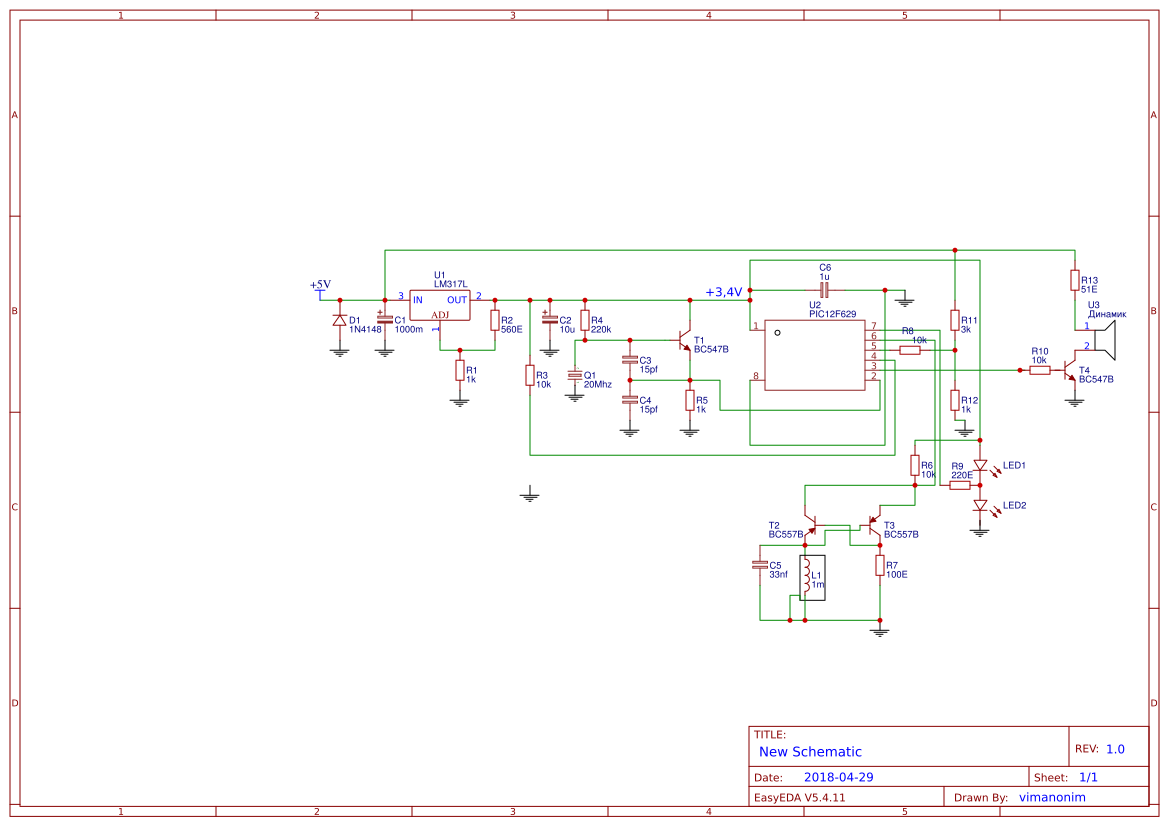This screenshot has width=1169, height=827.
Task: Click the +5V power flag
Action: [318, 287]
